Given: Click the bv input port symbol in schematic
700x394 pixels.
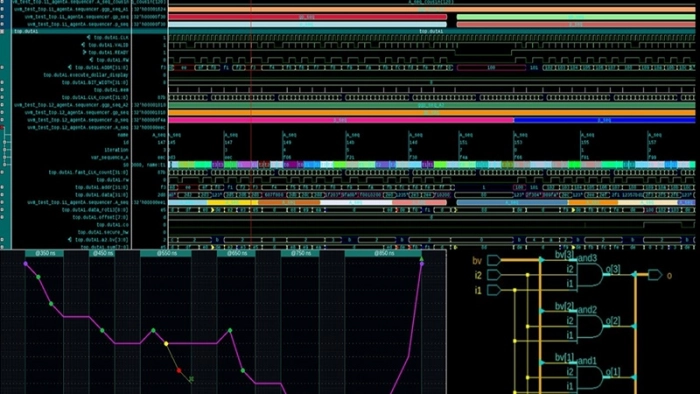Looking at the screenshot, I should pos(494,260).
